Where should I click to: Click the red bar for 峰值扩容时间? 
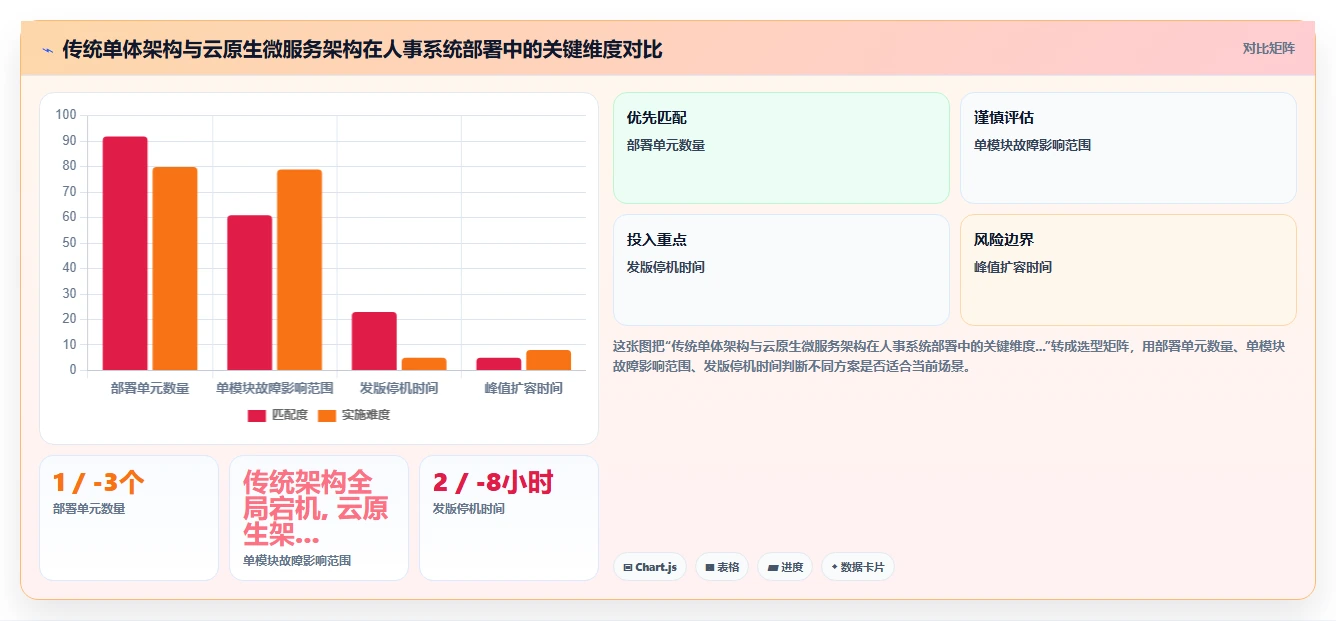(499, 364)
